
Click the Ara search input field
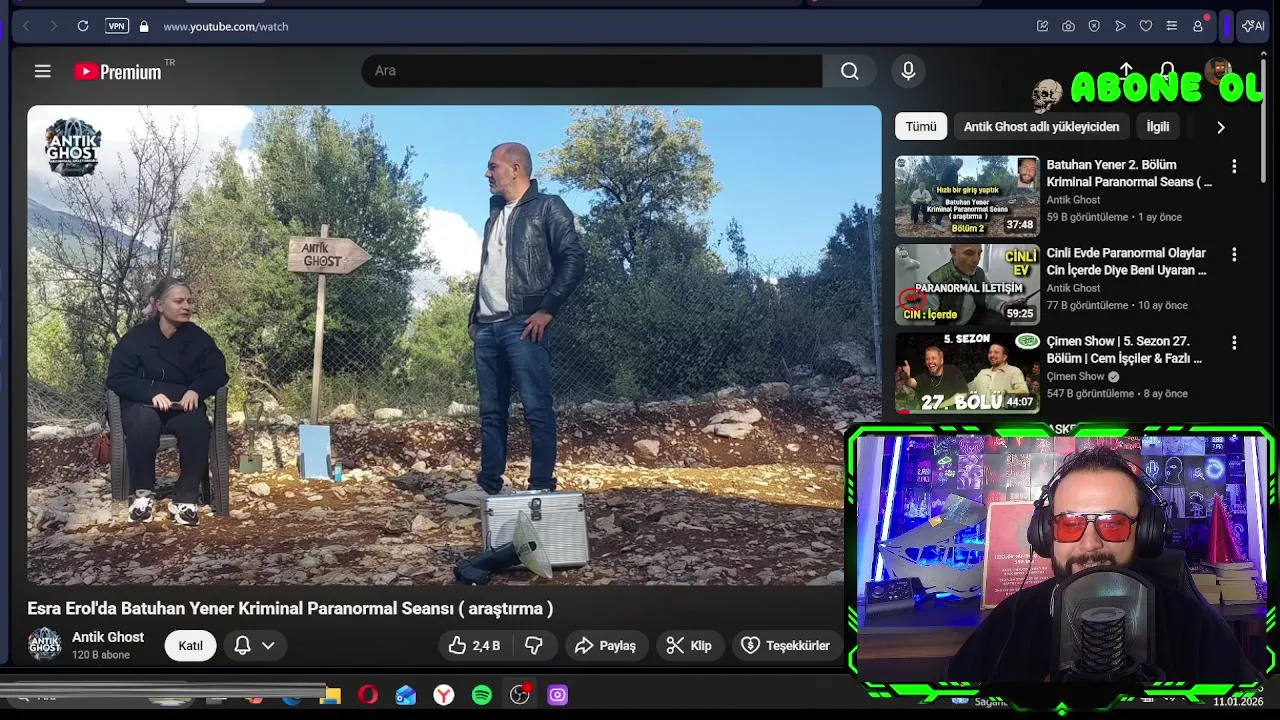(x=592, y=71)
